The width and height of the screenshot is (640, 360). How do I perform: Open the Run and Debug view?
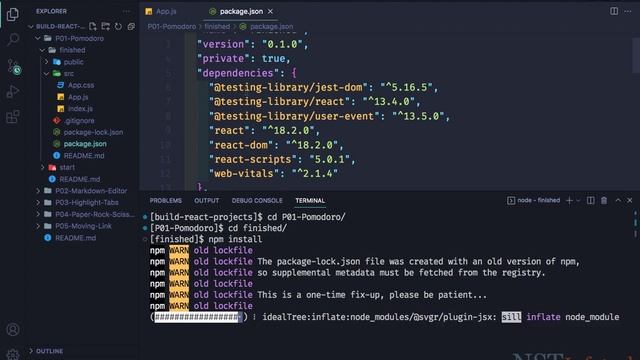point(13,91)
